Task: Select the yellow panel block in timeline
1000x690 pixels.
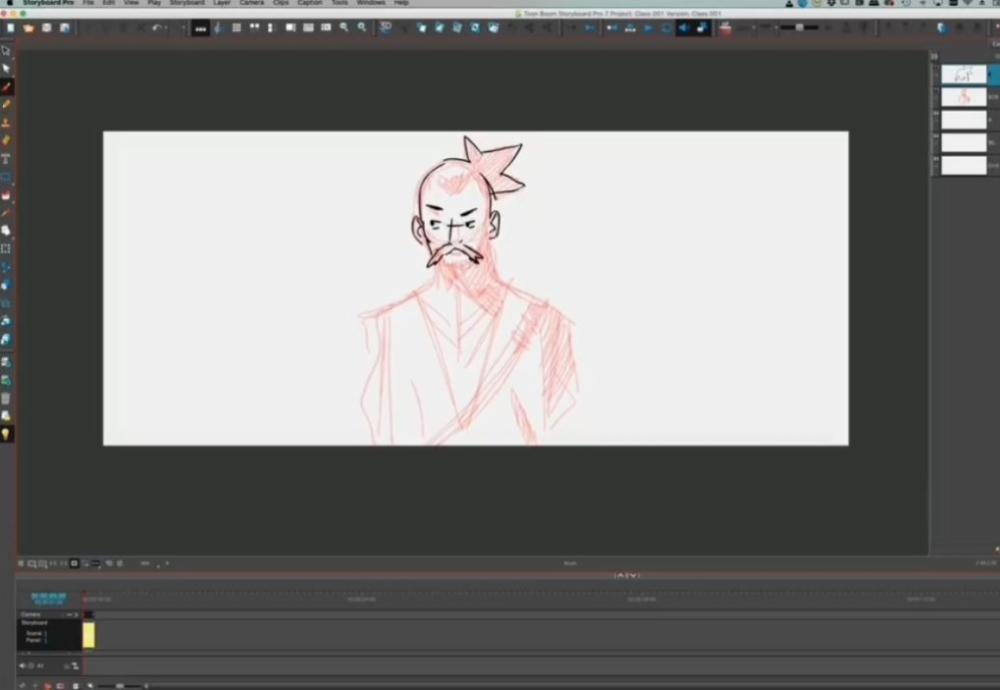Action: [89, 635]
